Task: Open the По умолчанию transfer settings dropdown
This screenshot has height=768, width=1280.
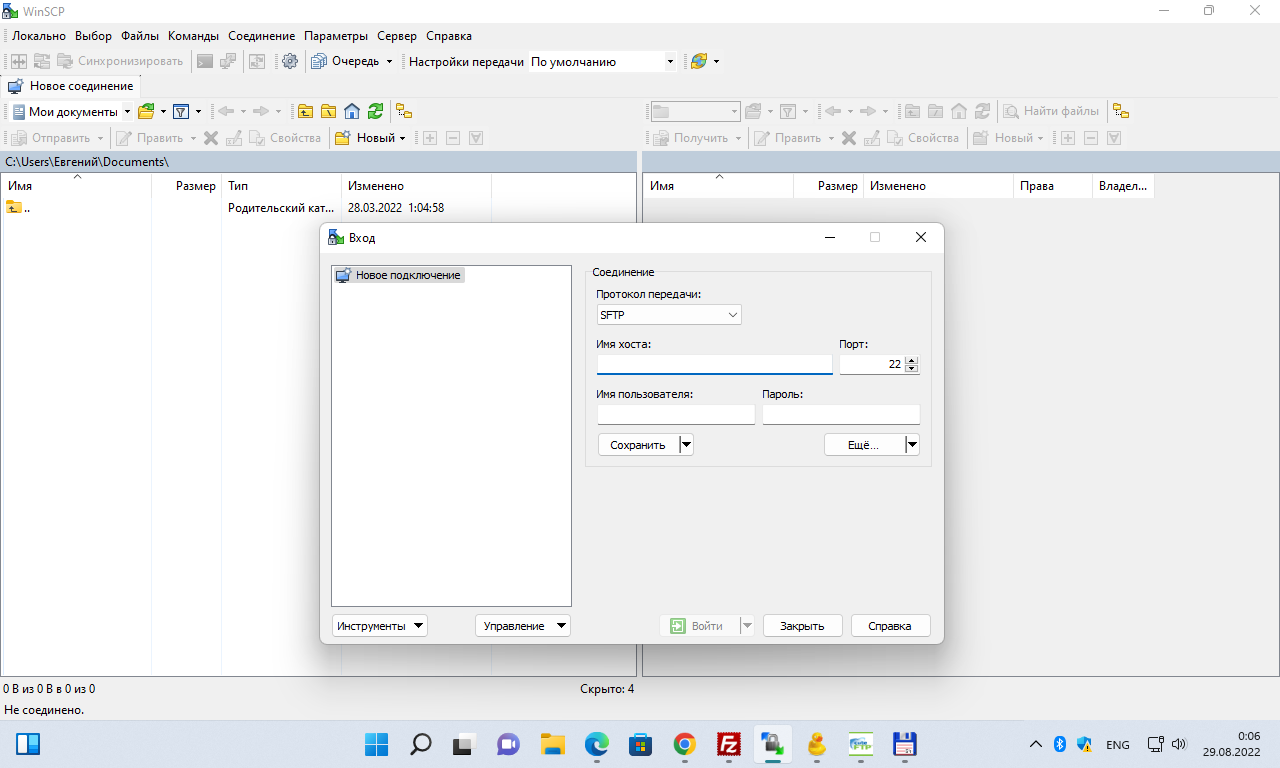Action: [672, 61]
